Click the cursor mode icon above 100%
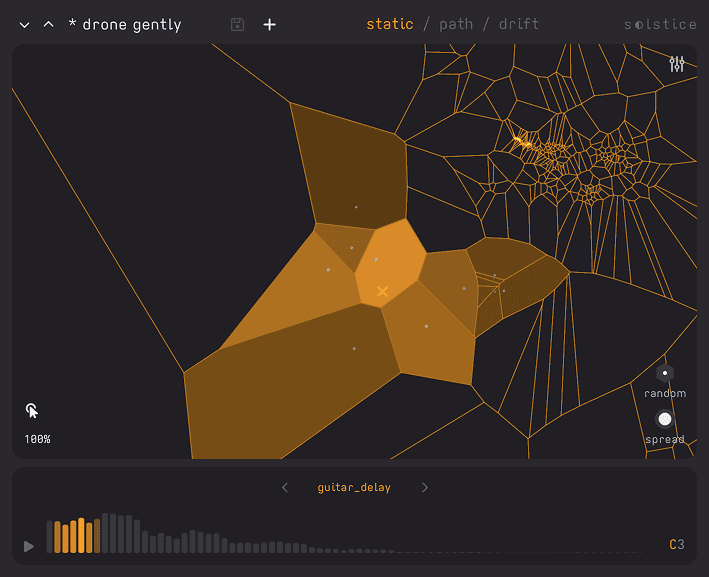 point(32,410)
